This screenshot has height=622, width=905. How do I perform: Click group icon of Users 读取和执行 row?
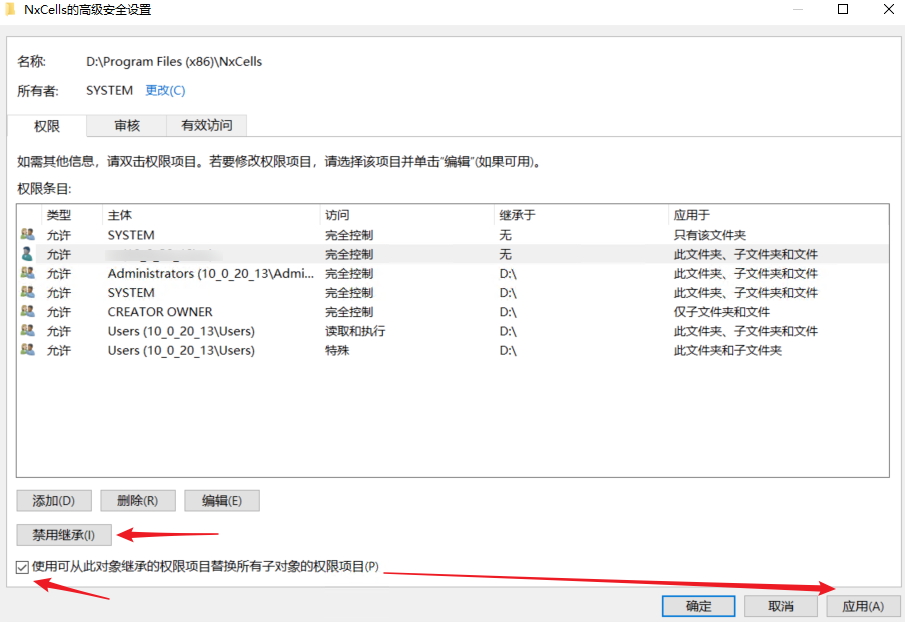pos(27,331)
